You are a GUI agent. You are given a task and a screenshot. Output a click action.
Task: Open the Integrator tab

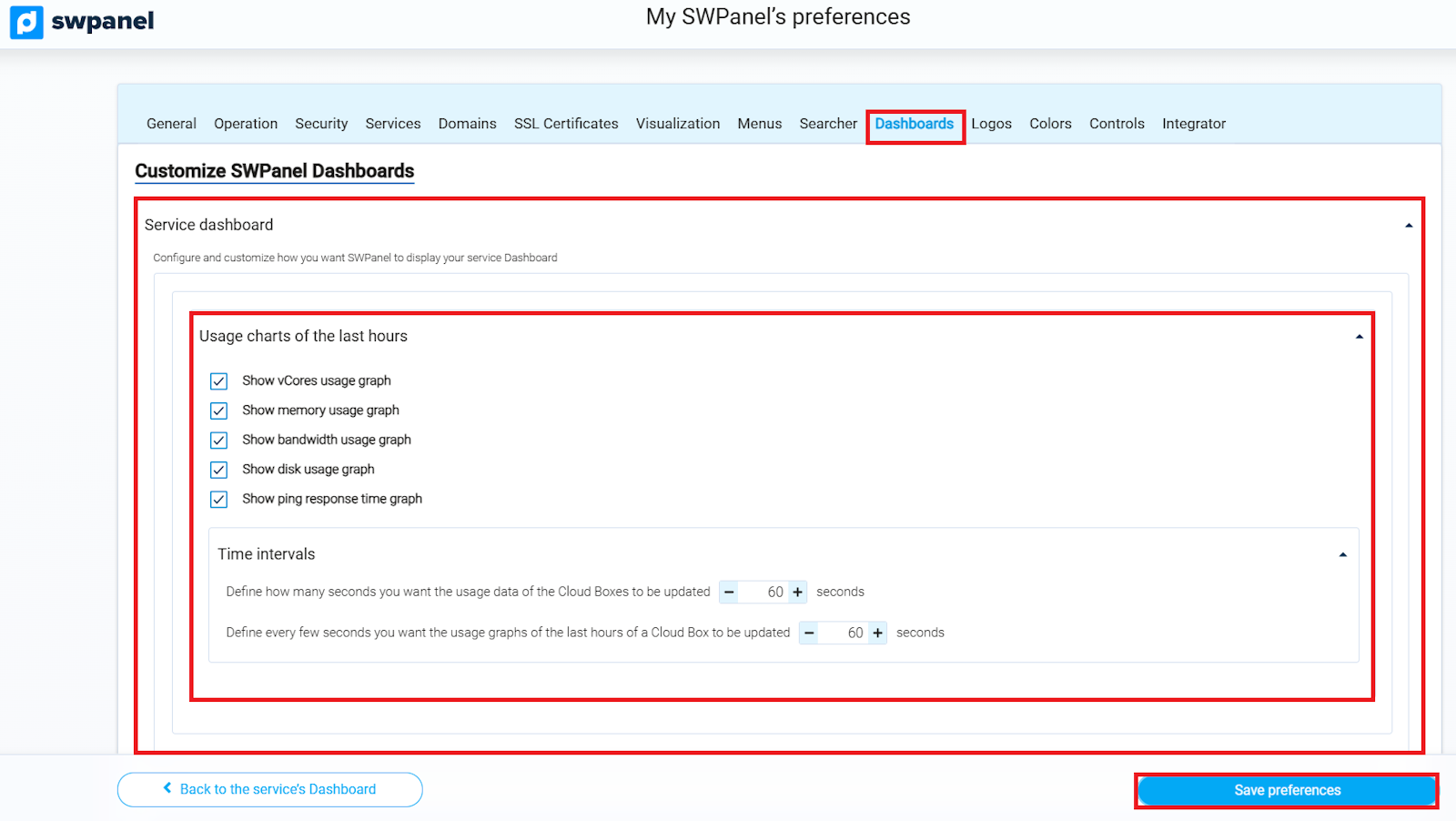pyautogui.click(x=1194, y=124)
